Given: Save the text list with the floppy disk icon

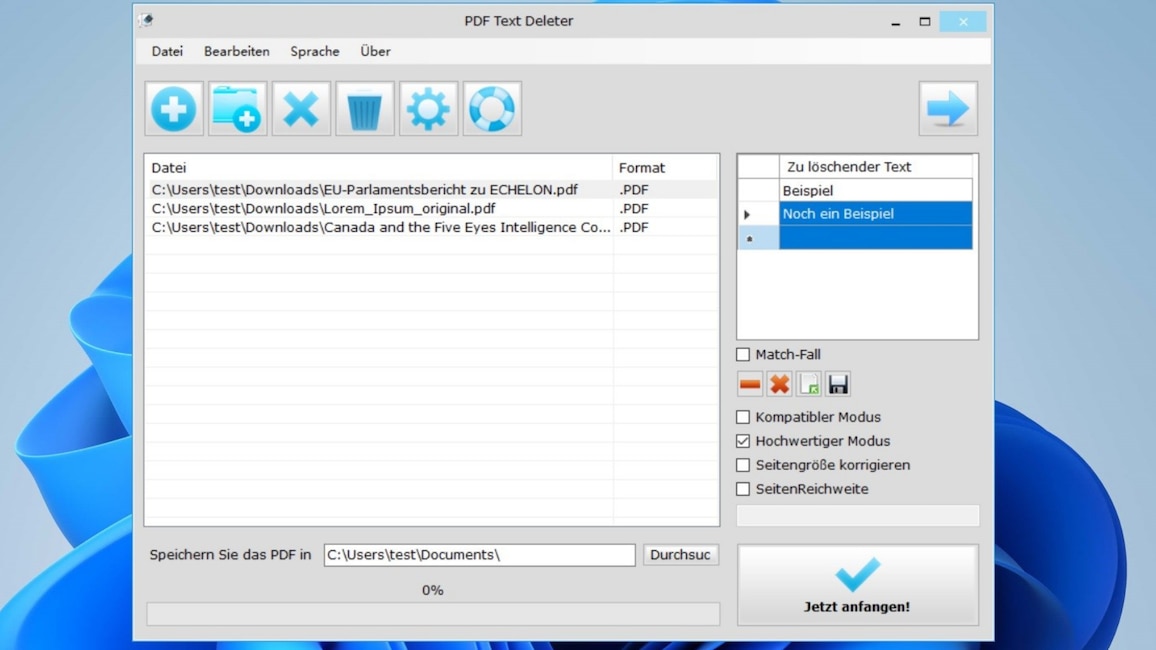Looking at the screenshot, I should [x=836, y=383].
